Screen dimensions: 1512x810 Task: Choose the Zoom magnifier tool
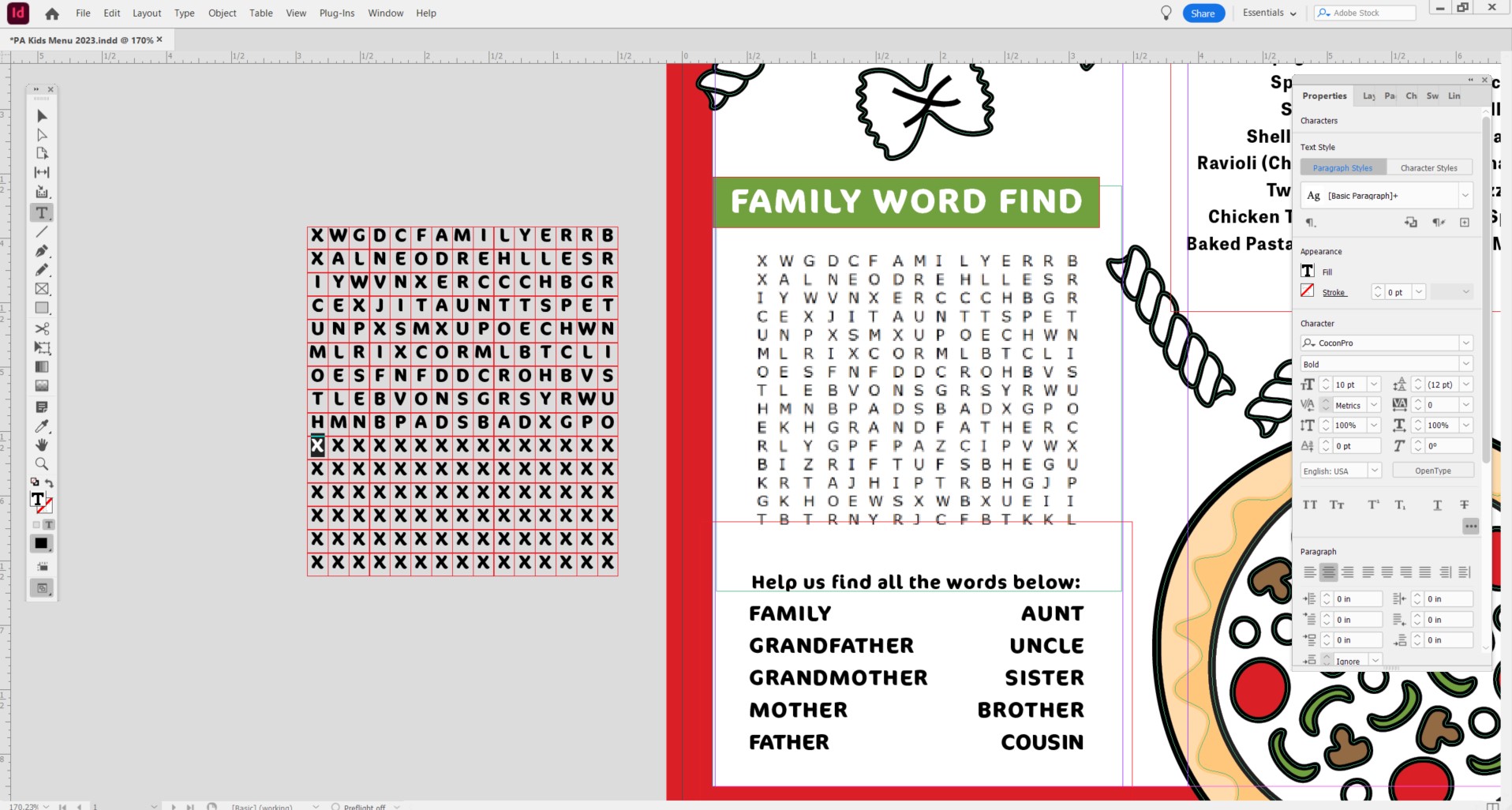click(x=42, y=464)
